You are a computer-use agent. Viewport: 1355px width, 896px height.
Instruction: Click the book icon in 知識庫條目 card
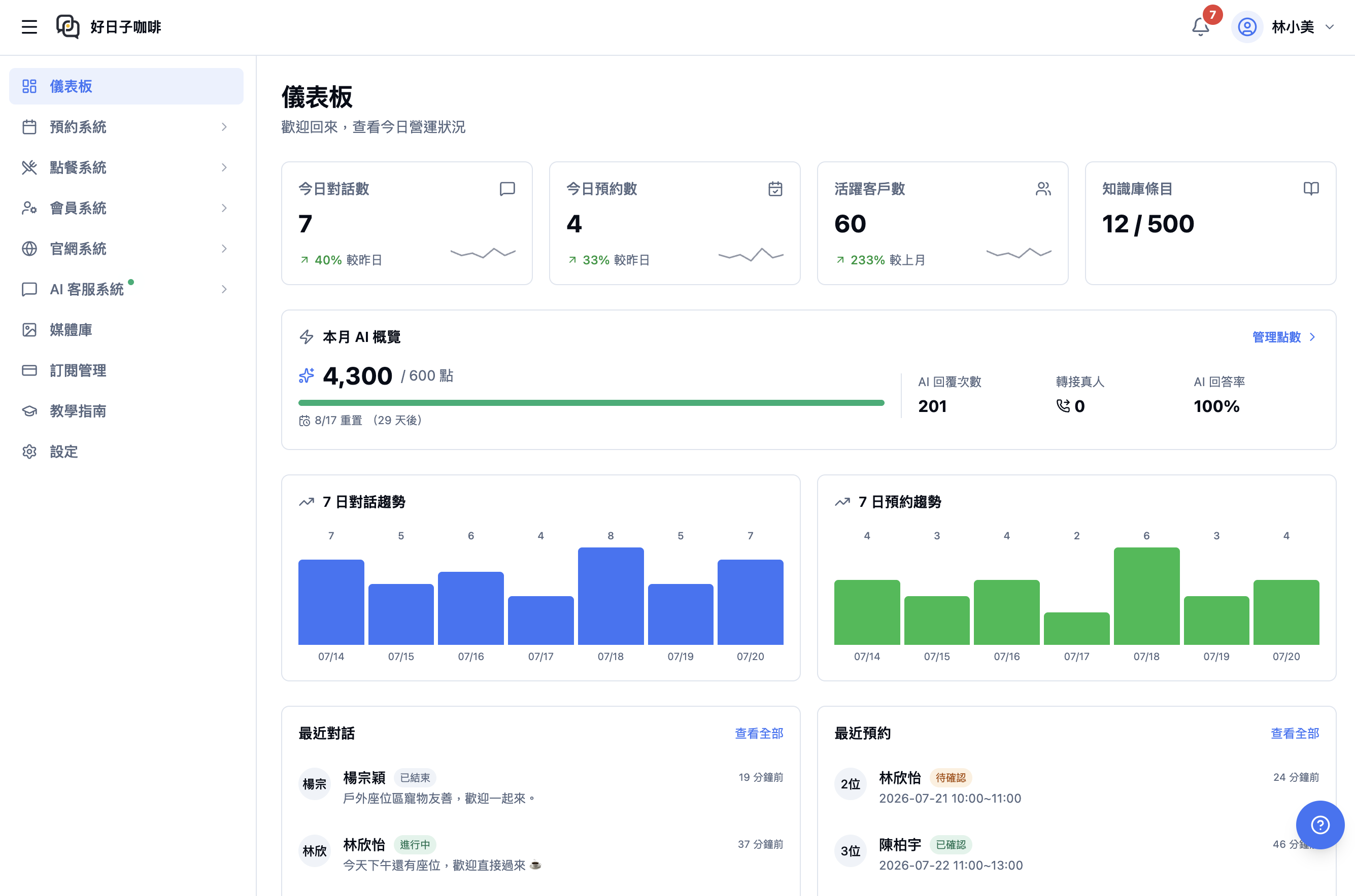1311,189
